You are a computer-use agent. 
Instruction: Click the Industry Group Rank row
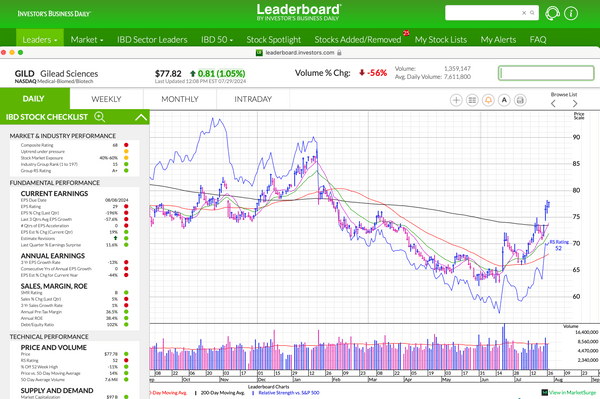[x=75, y=164]
